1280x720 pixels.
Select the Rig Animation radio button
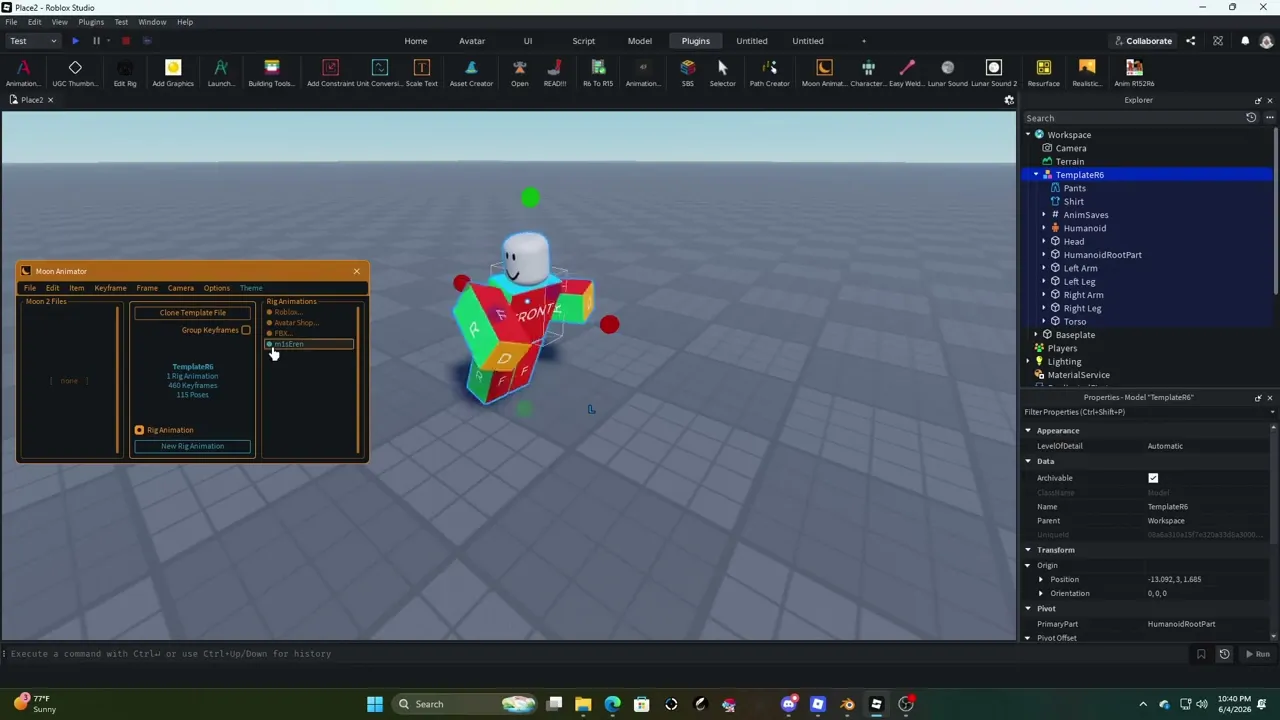[139, 430]
